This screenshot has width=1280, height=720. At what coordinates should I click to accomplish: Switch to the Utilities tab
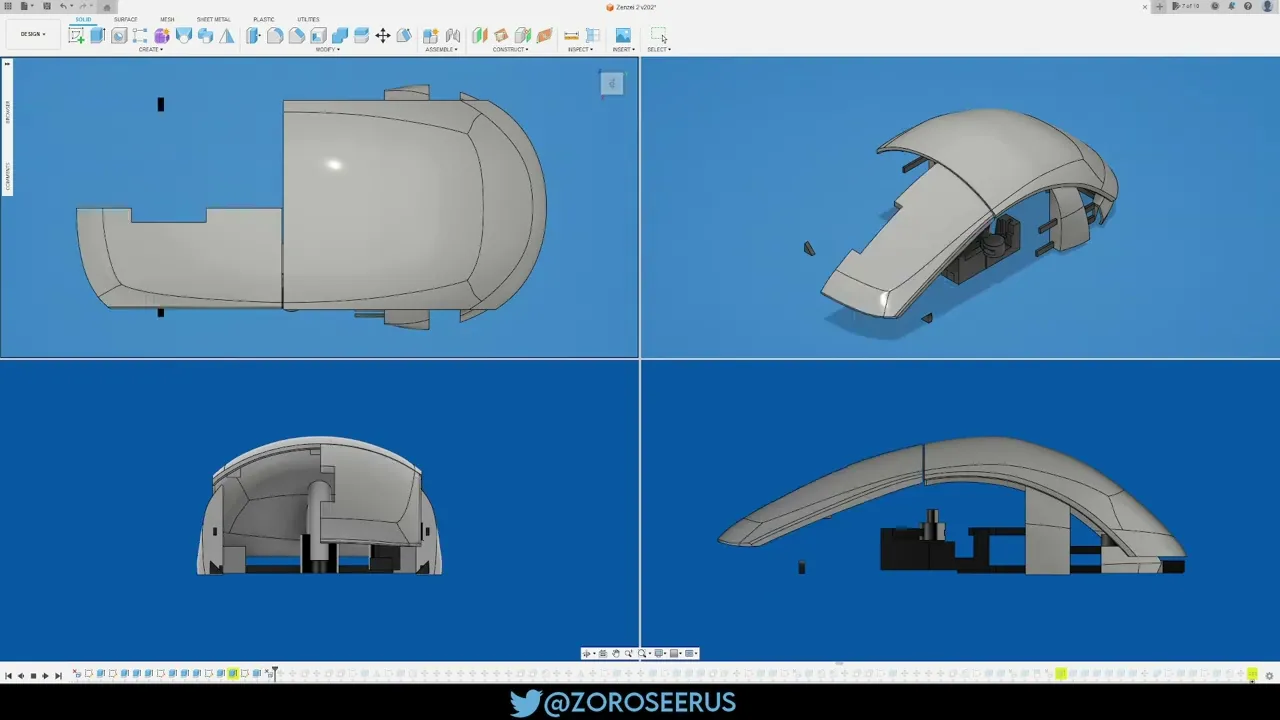point(308,19)
